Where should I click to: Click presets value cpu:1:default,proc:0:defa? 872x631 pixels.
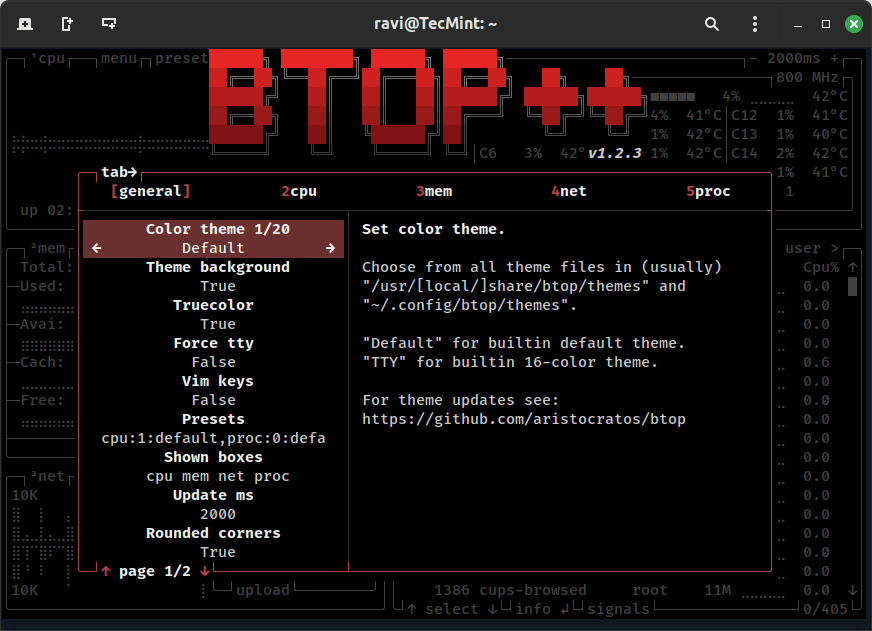(214, 439)
